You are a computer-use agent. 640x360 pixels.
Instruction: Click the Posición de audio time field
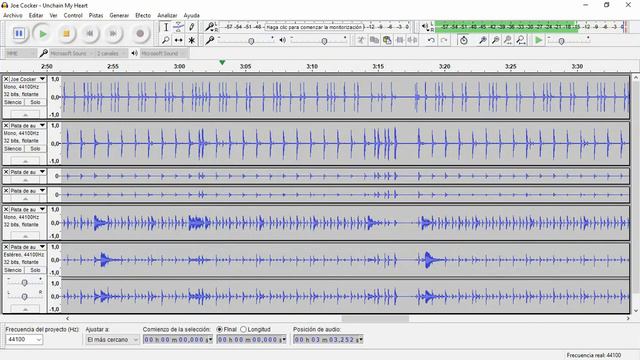tap(327, 340)
